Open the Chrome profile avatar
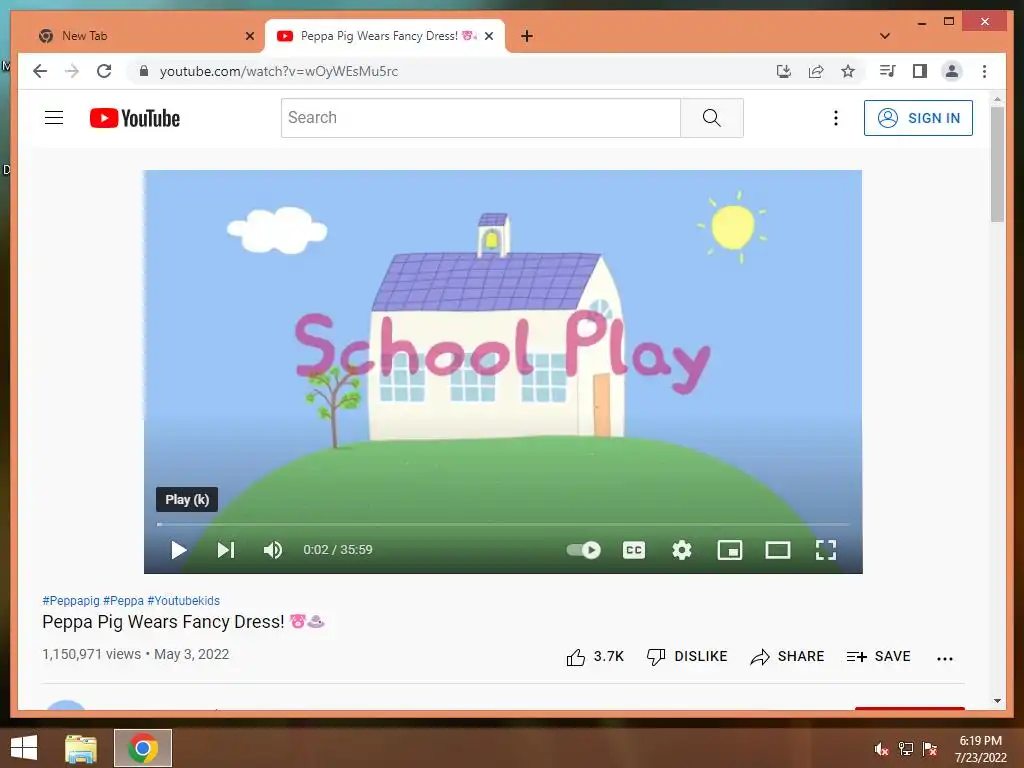The width and height of the screenshot is (1024, 768). click(952, 71)
